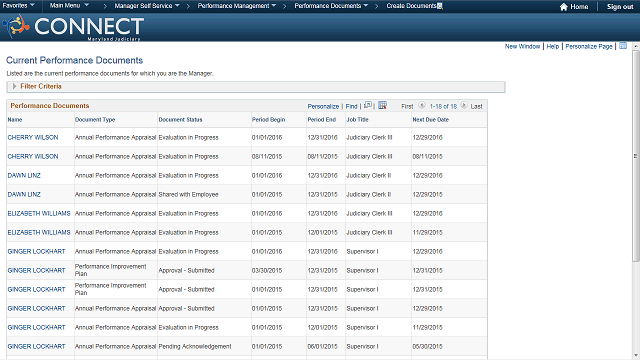
Task: Click the Last pagination link
Action: (476, 106)
